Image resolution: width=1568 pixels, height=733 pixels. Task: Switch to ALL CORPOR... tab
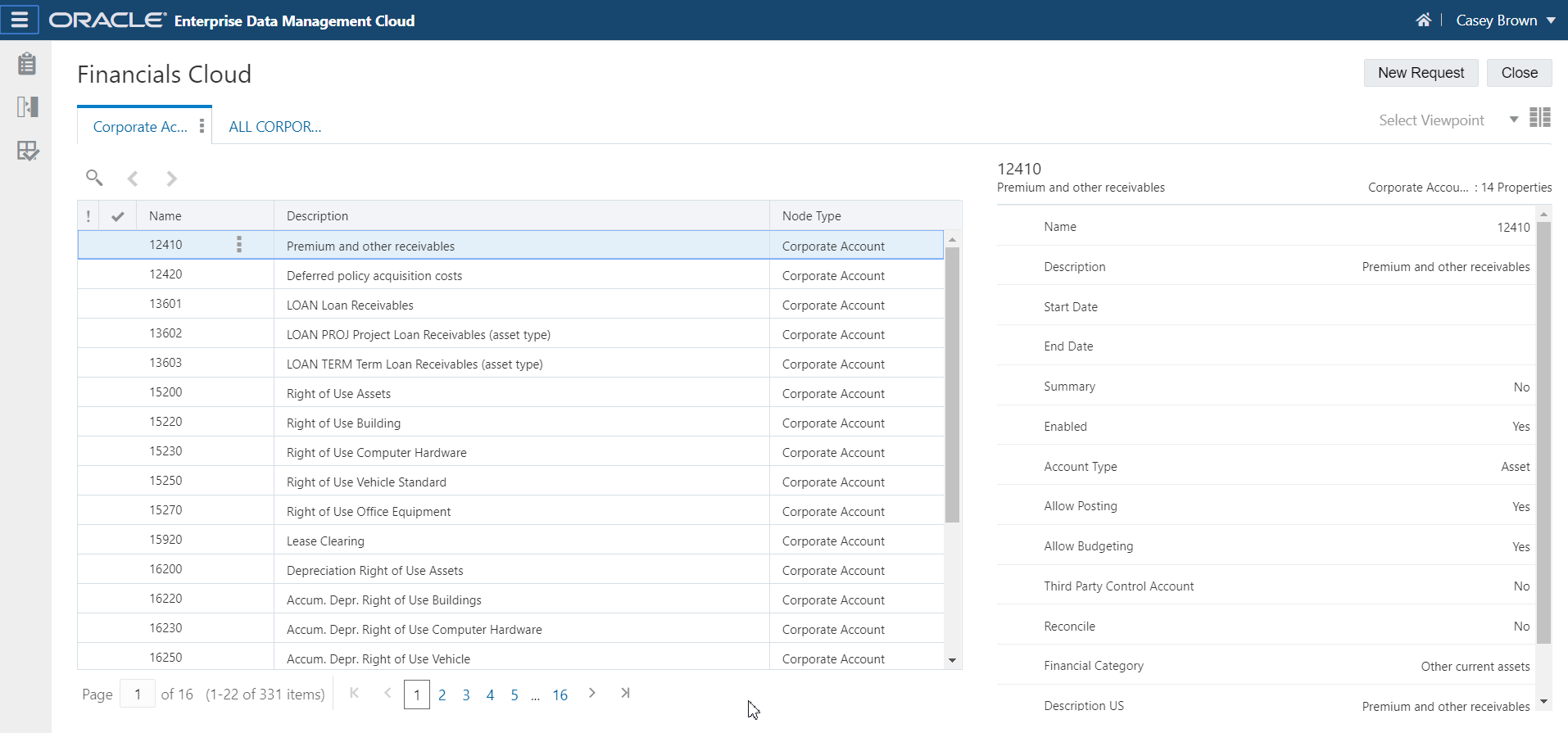(x=275, y=127)
